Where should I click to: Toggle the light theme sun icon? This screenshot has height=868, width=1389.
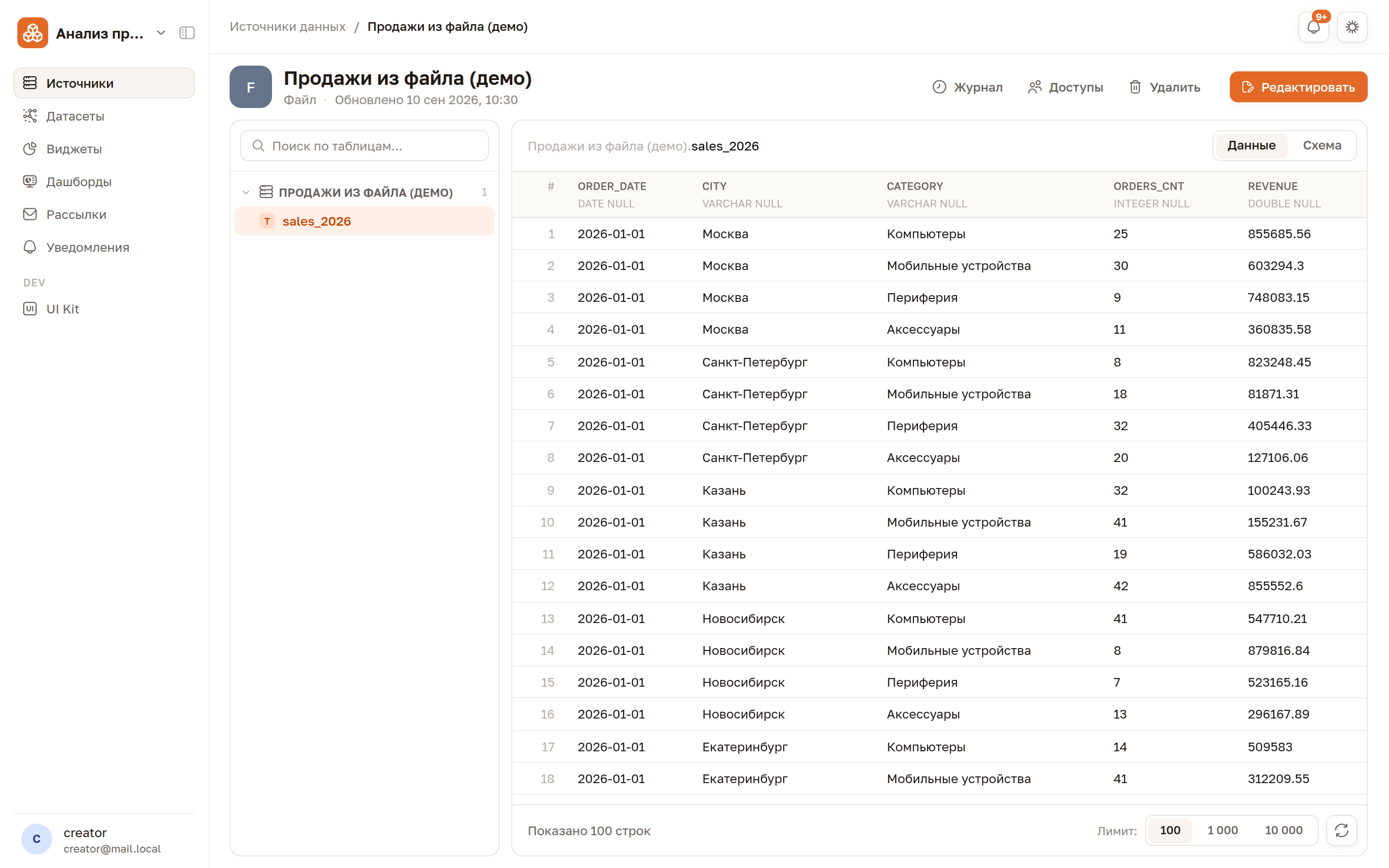pyautogui.click(x=1352, y=27)
